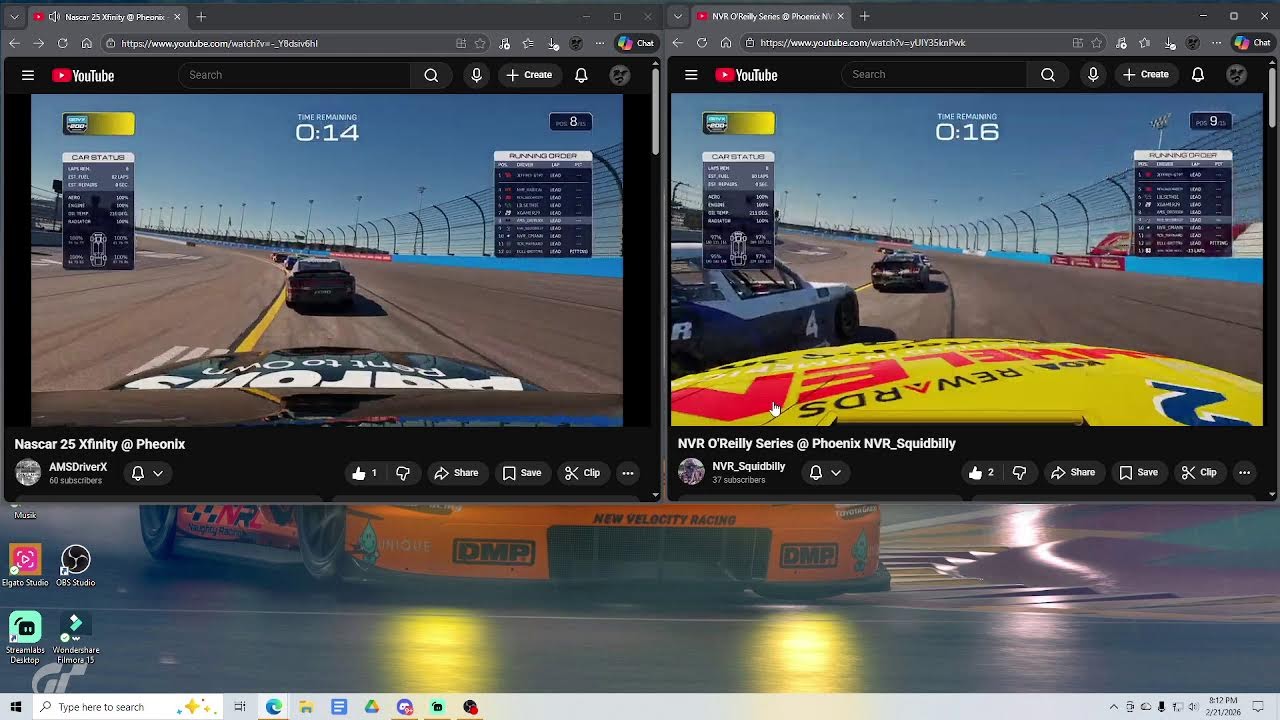Screen dimensions: 1280x720
Task: Open tab search chevron in right browser
Action: [x=679, y=17]
